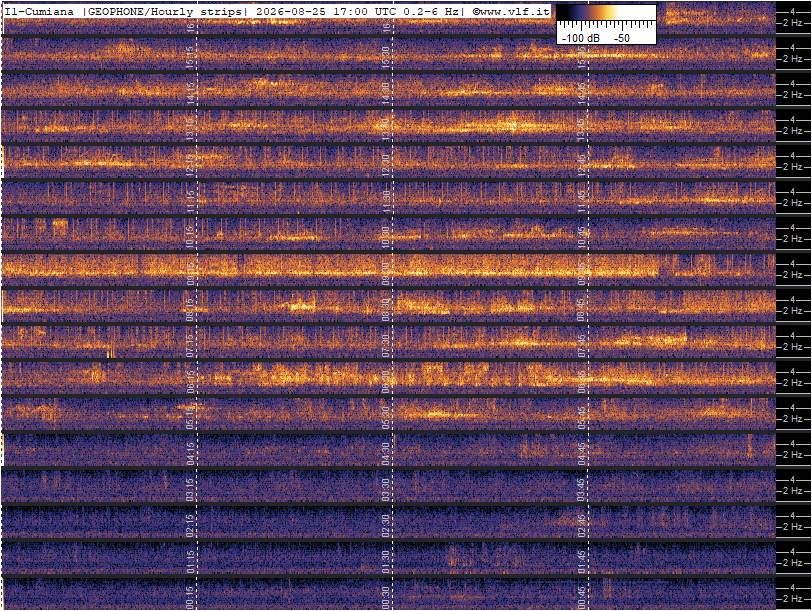Click the 0.2-6 Hz frequency range text

click(431, 11)
